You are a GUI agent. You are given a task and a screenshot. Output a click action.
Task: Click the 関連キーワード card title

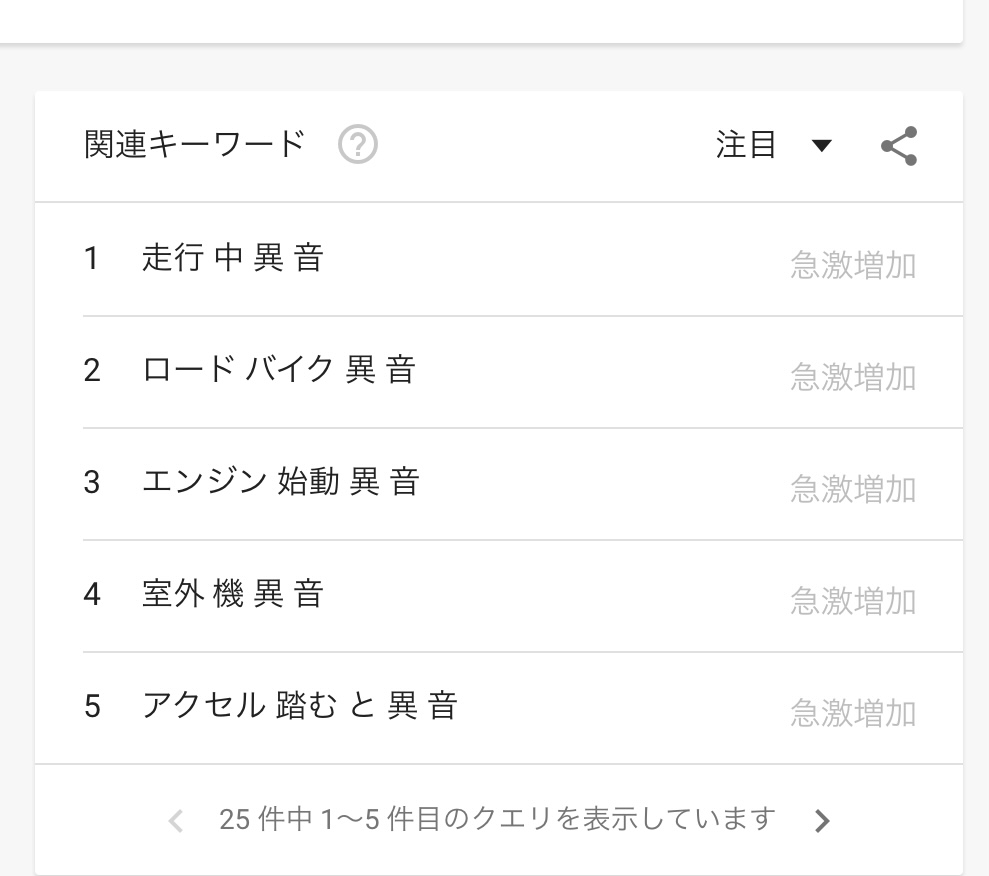(x=194, y=144)
